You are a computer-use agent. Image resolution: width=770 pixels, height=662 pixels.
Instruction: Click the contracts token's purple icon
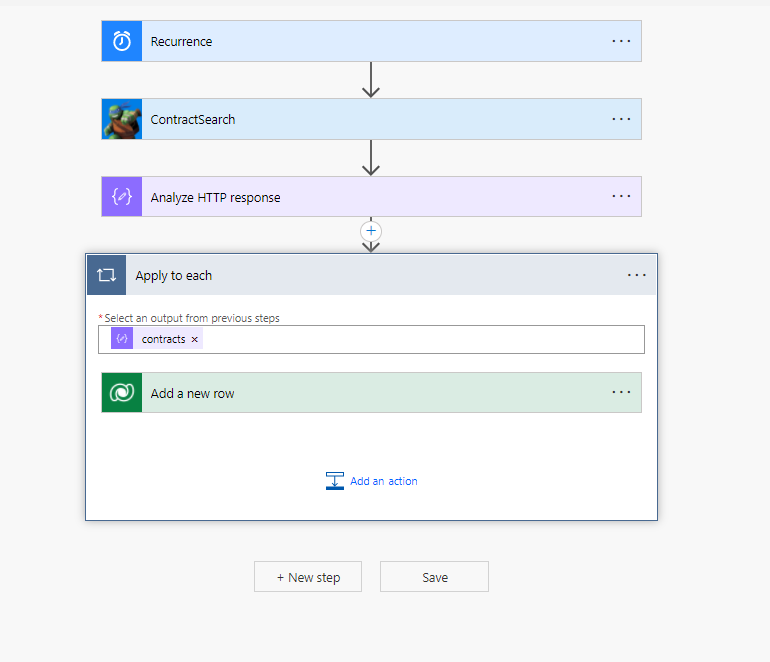(x=122, y=339)
